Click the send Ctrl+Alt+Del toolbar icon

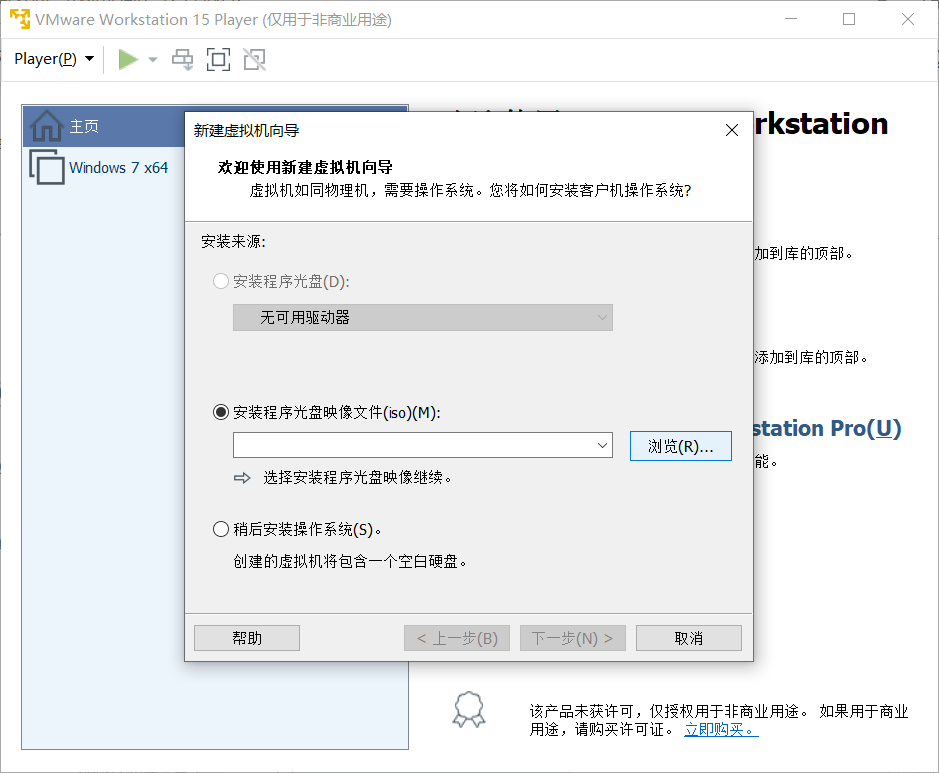[x=182, y=59]
